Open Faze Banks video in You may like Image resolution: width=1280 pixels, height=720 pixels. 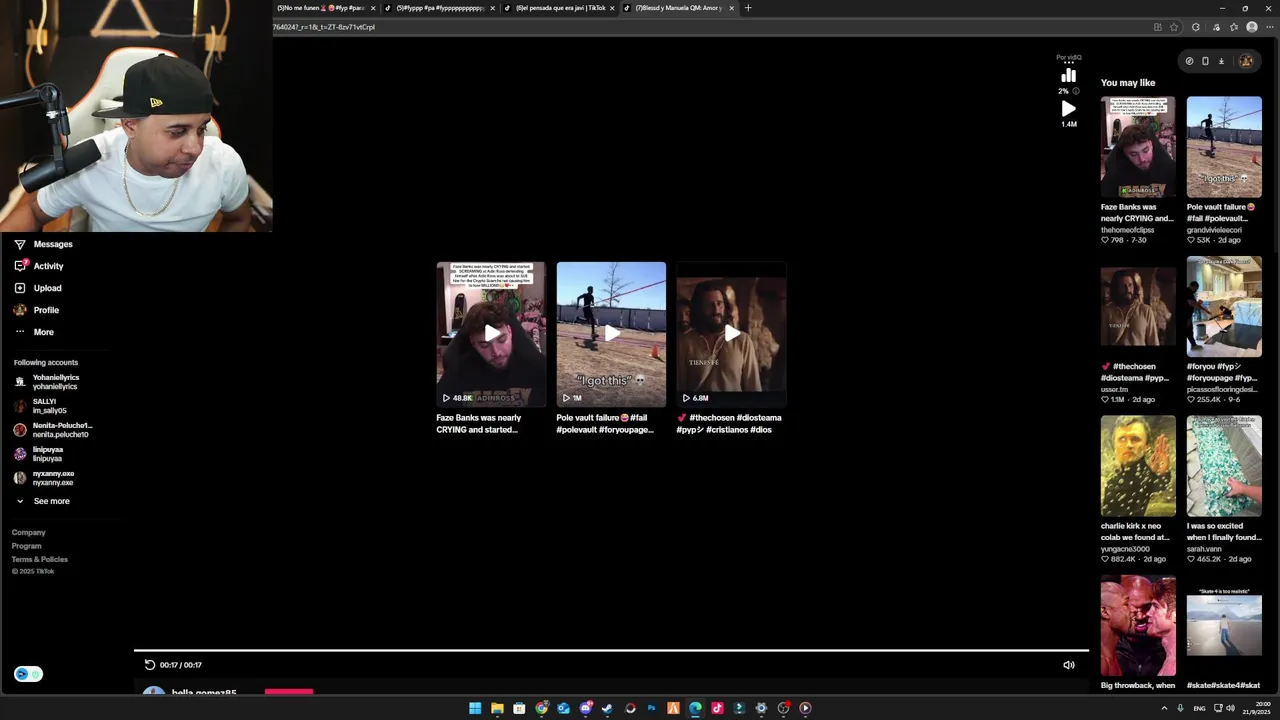tap(1138, 147)
